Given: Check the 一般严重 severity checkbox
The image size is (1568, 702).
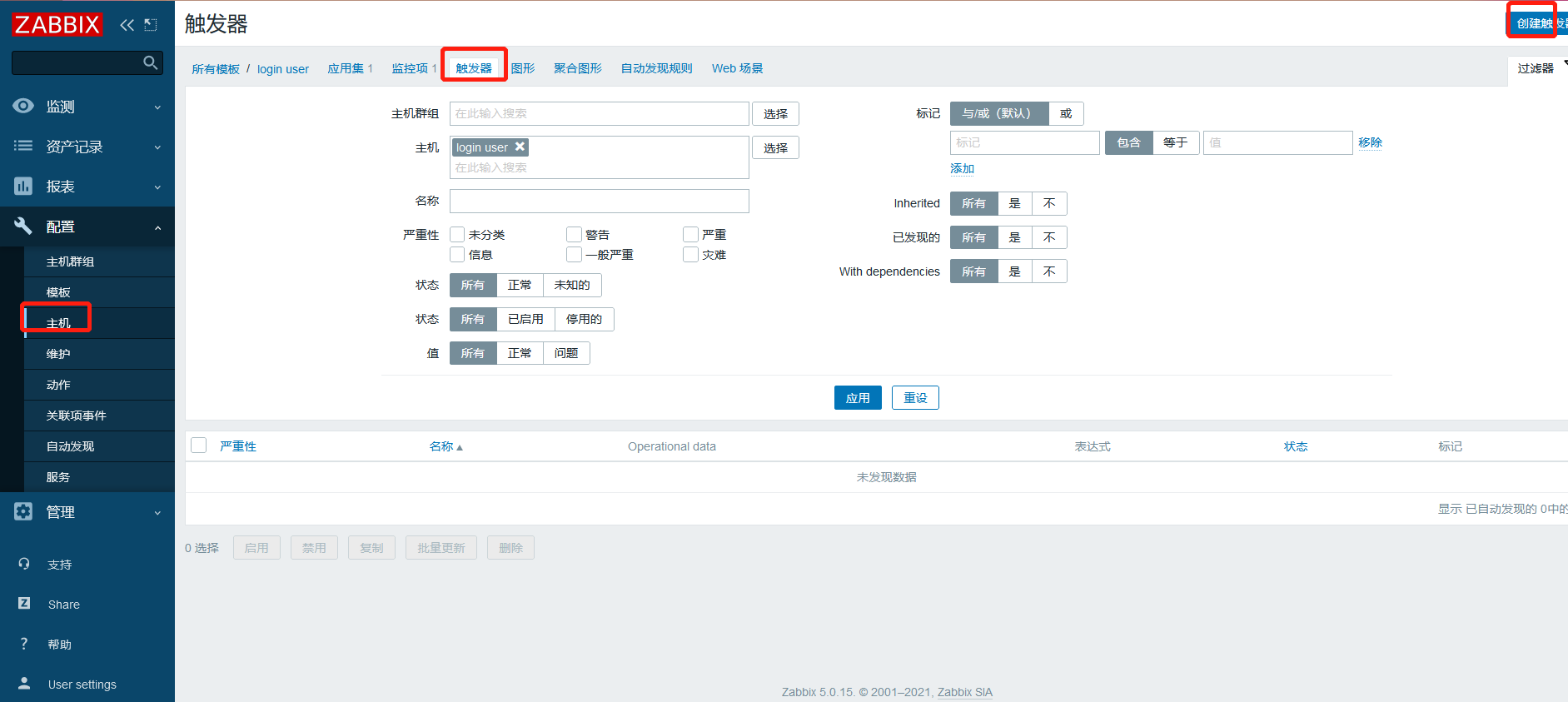Looking at the screenshot, I should [574, 254].
